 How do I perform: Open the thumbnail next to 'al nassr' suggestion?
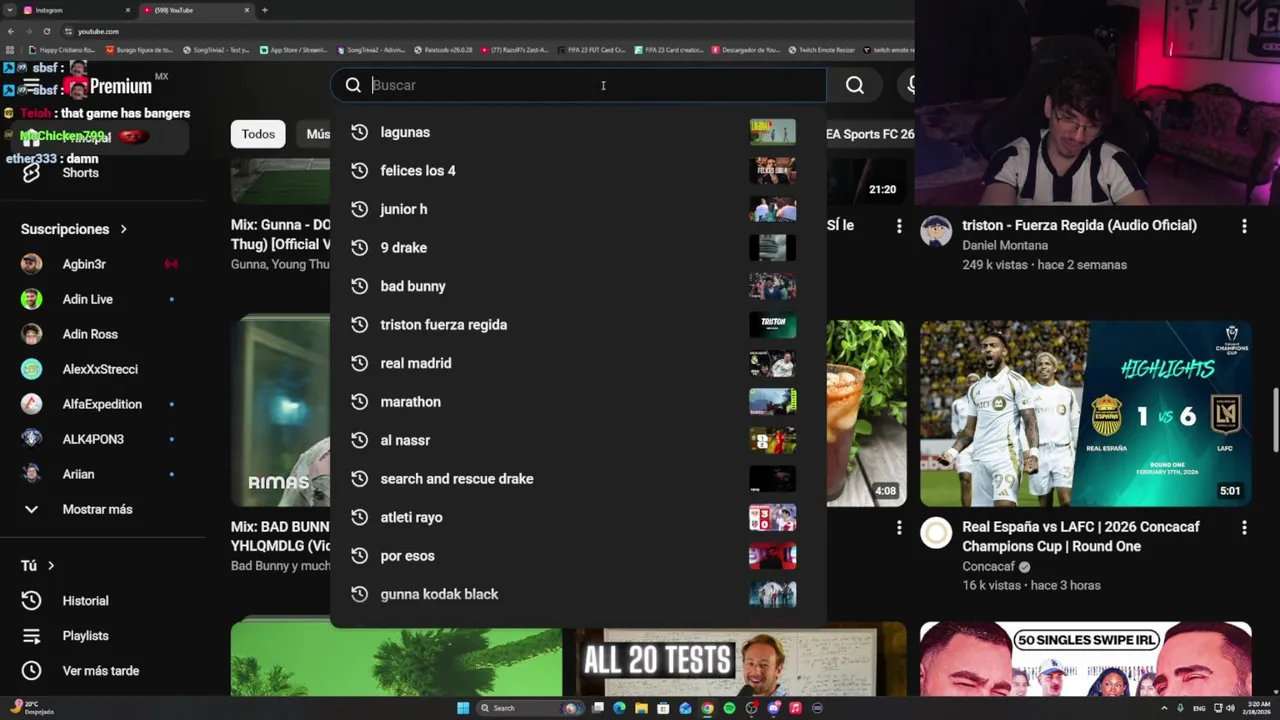[773, 440]
